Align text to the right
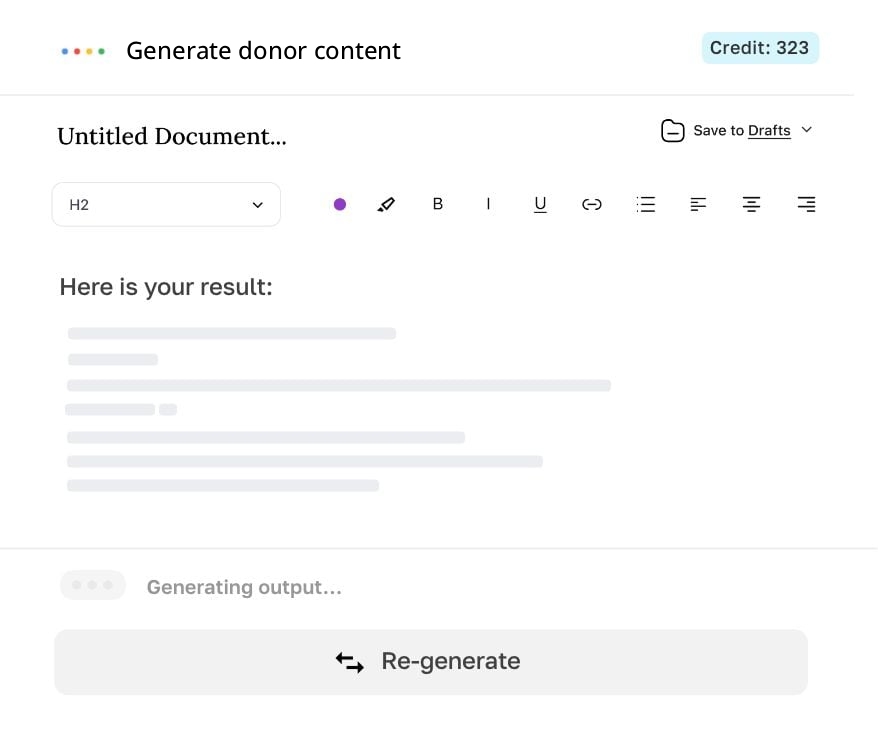Viewport: 878px width, 748px height. click(x=805, y=204)
